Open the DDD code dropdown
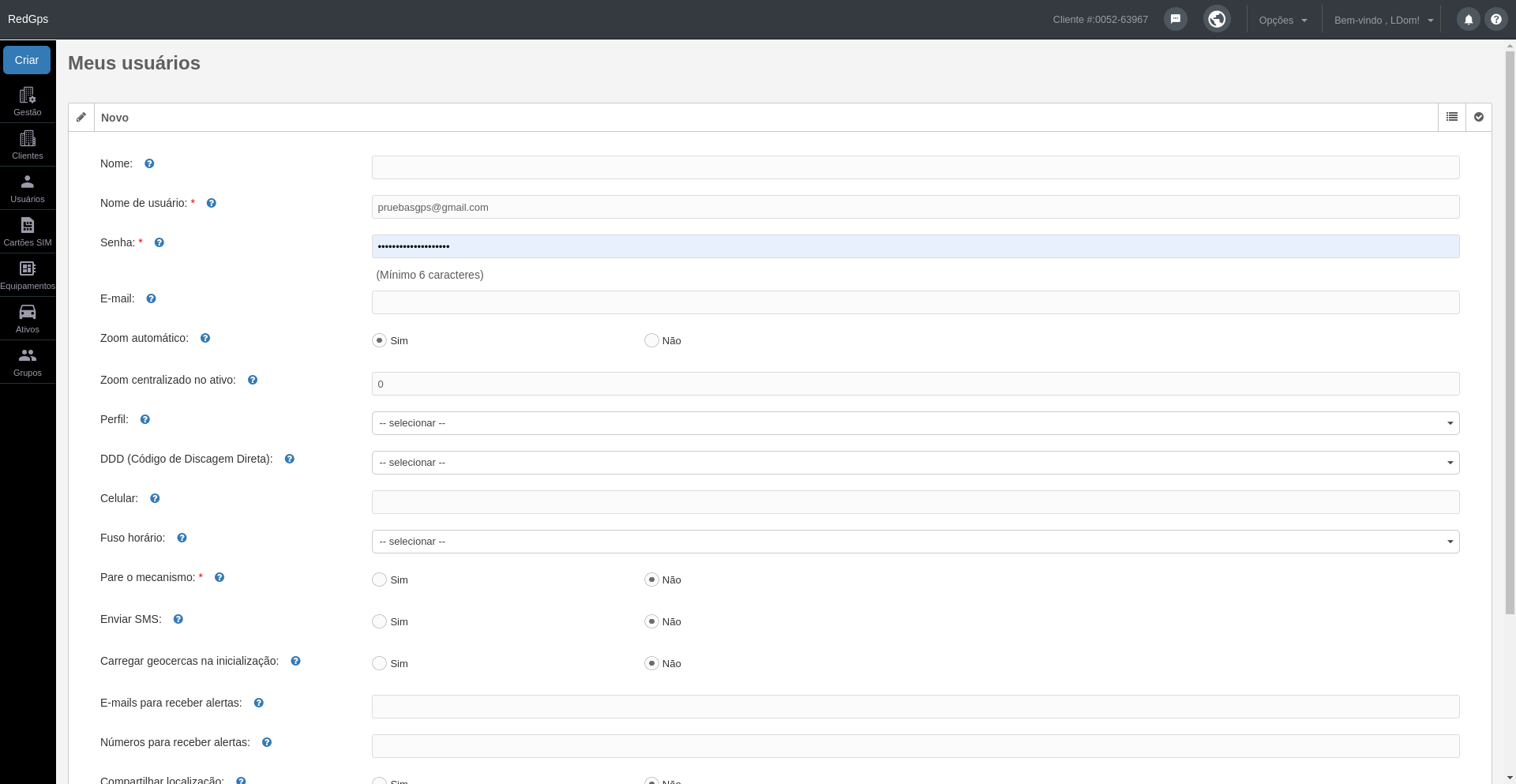This screenshot has height=784, width=1516. pyautogui.click(x=915, y=463)
